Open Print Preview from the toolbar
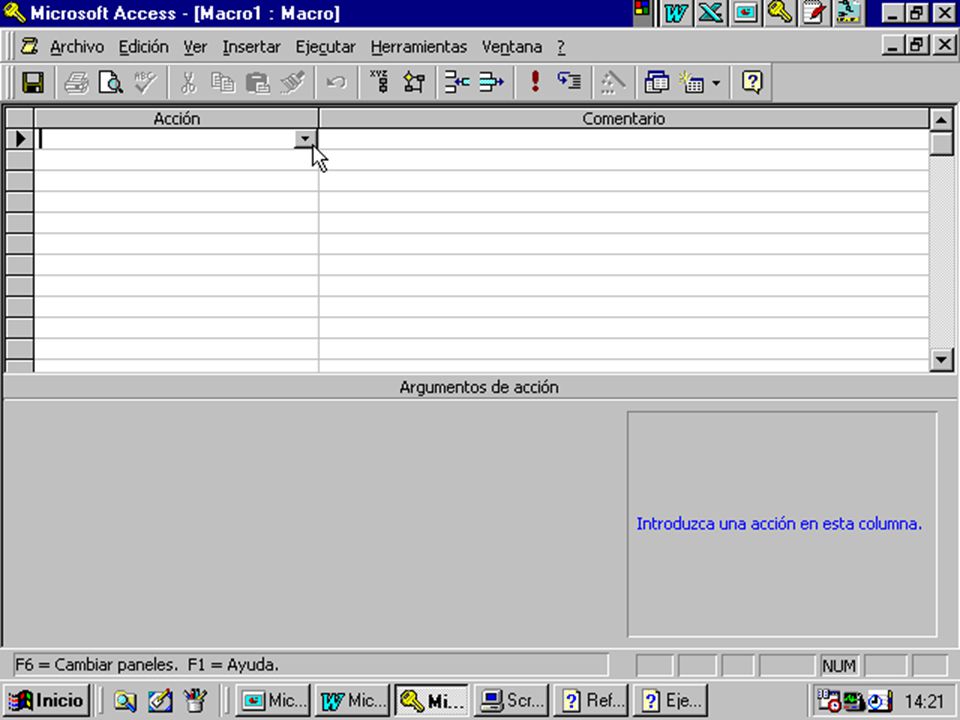 (x=111, y=82)
